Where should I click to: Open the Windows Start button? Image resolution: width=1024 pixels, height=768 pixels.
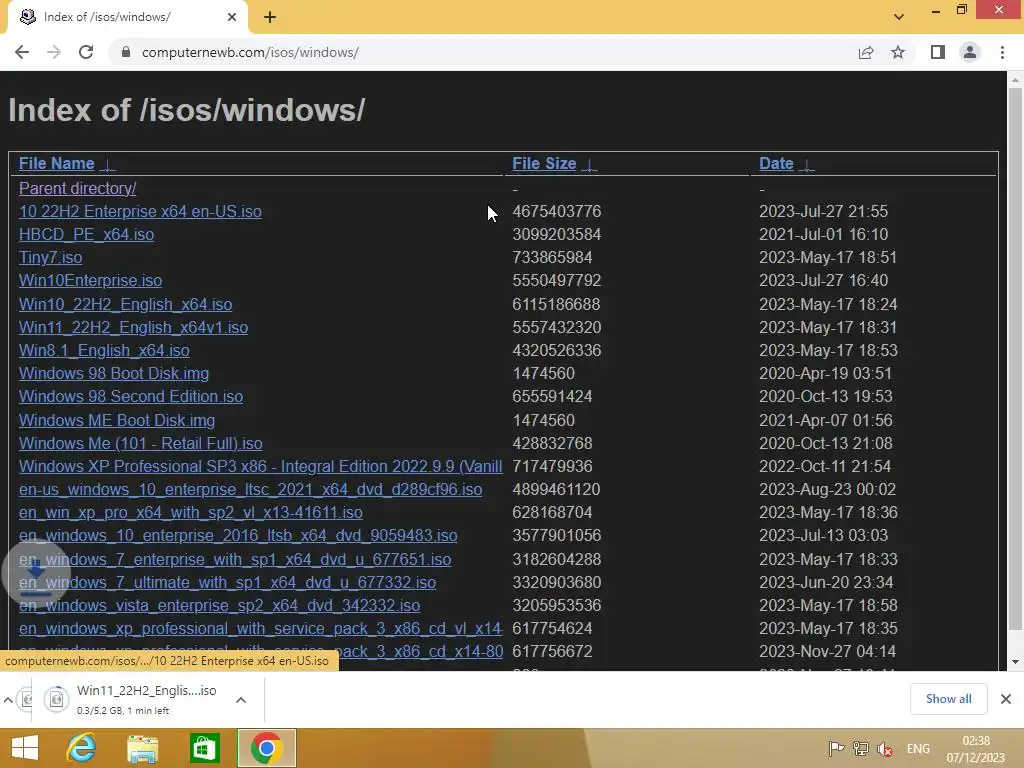click(x=25, y=748)
